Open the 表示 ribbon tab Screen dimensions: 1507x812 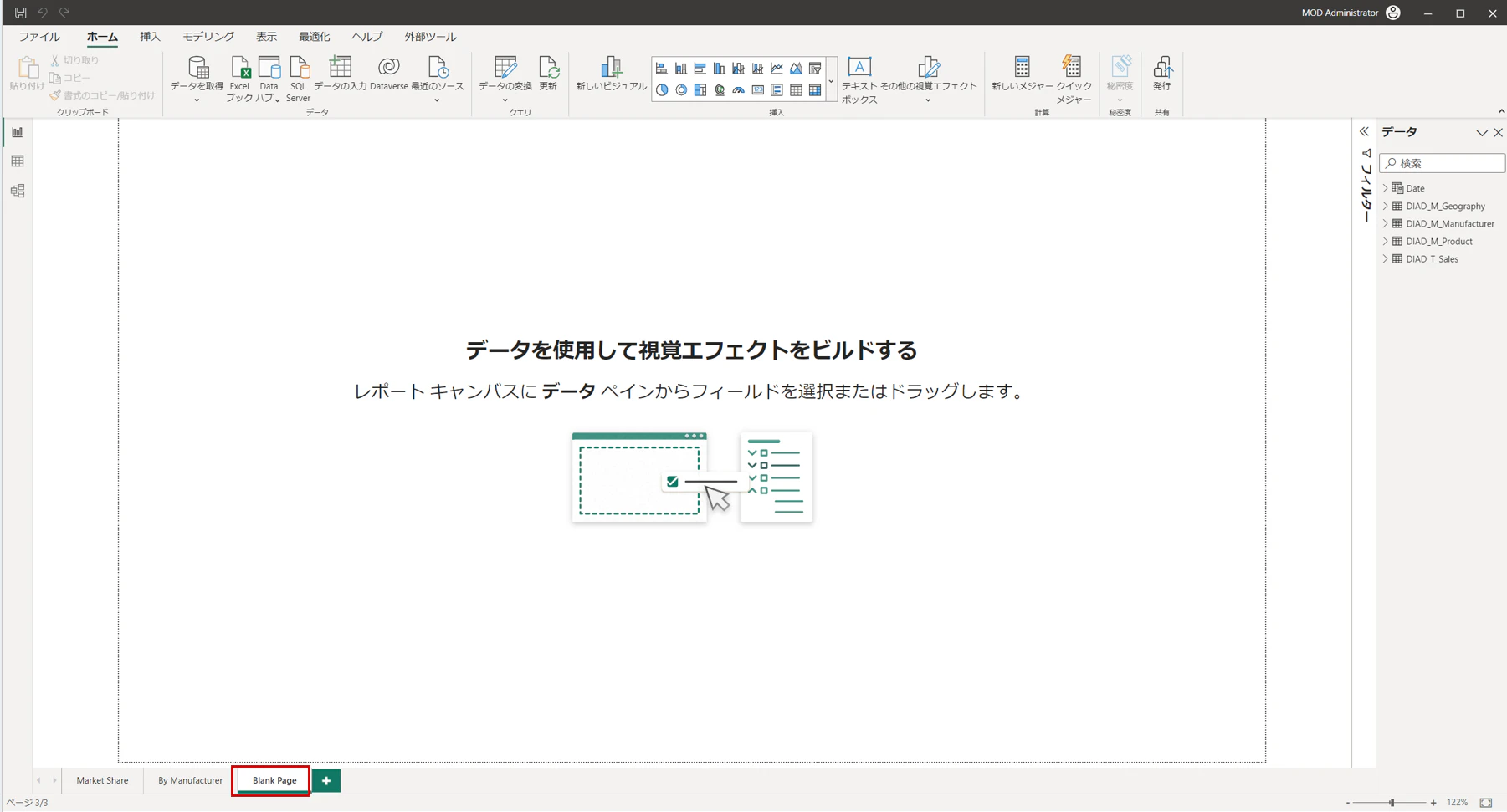click(266, 37)
